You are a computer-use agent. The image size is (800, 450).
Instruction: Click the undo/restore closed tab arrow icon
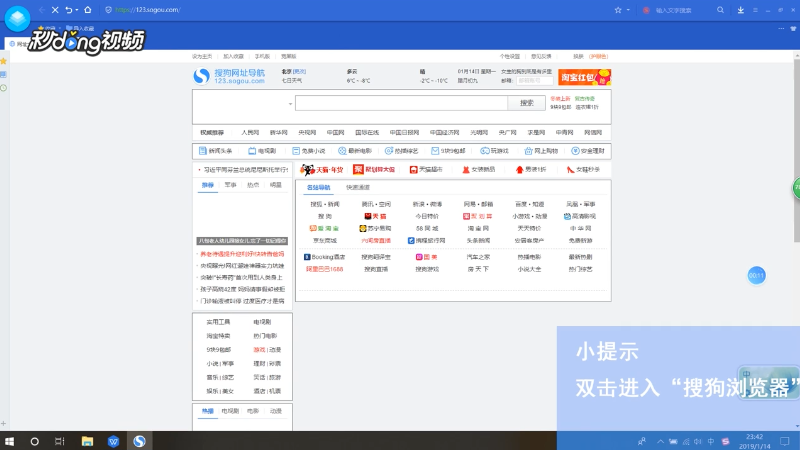(x=68, y=10)
